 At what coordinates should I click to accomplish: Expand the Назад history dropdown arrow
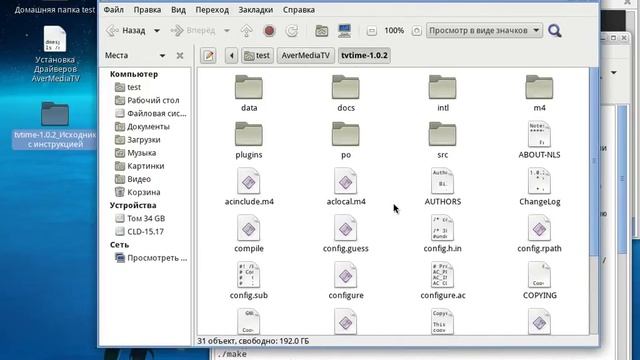[157, 31]
